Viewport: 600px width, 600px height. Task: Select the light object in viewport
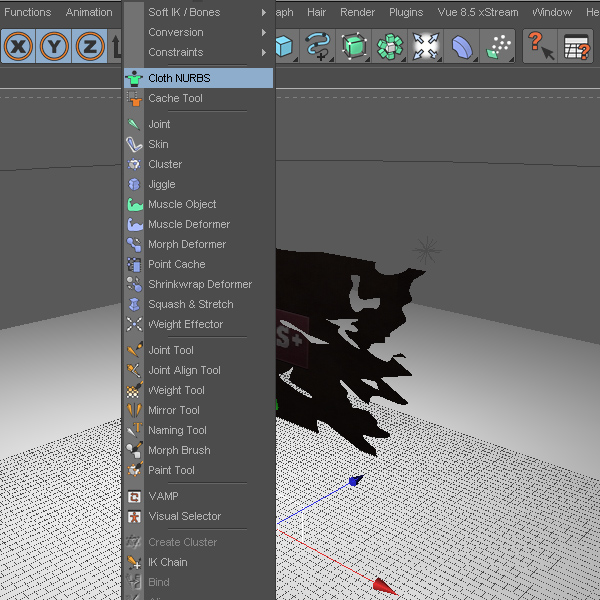point(427,251)
